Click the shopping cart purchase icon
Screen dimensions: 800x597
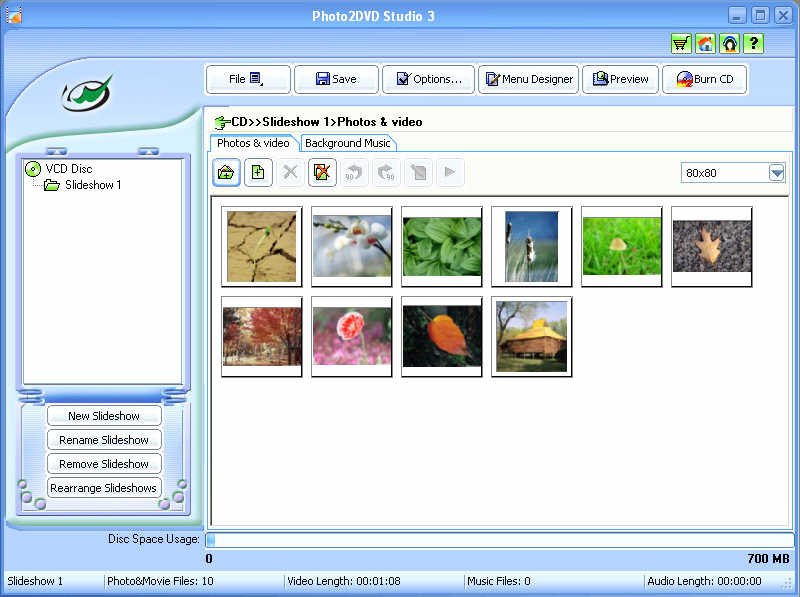(x=681, y=44)
